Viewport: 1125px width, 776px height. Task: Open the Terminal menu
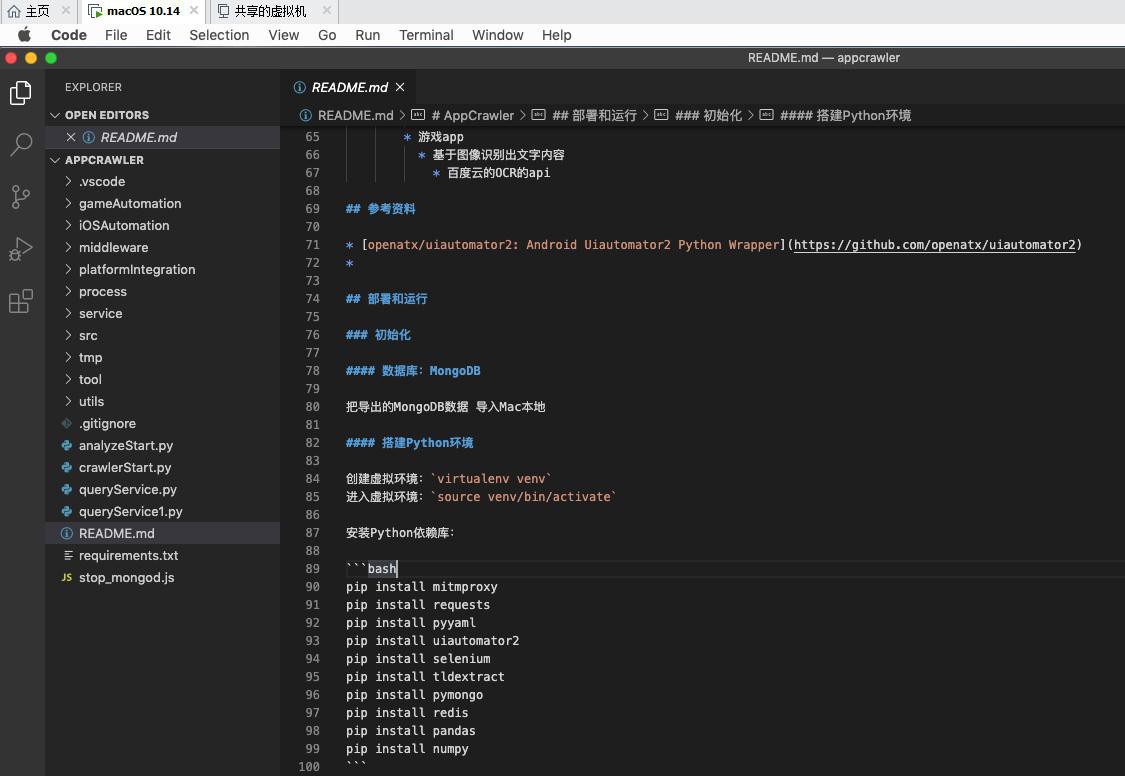coord(426,35)
